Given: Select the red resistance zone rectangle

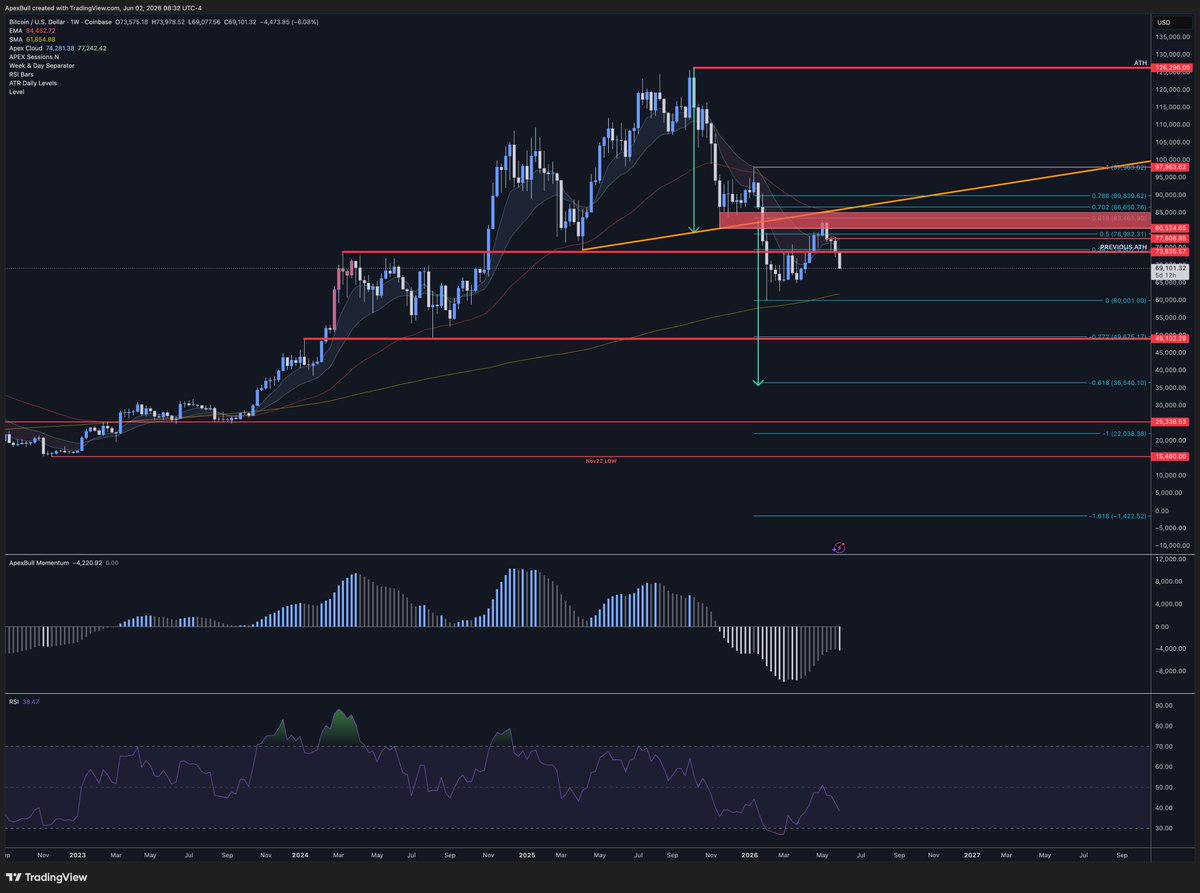Looking at the screenshot, I should point(933,219).
